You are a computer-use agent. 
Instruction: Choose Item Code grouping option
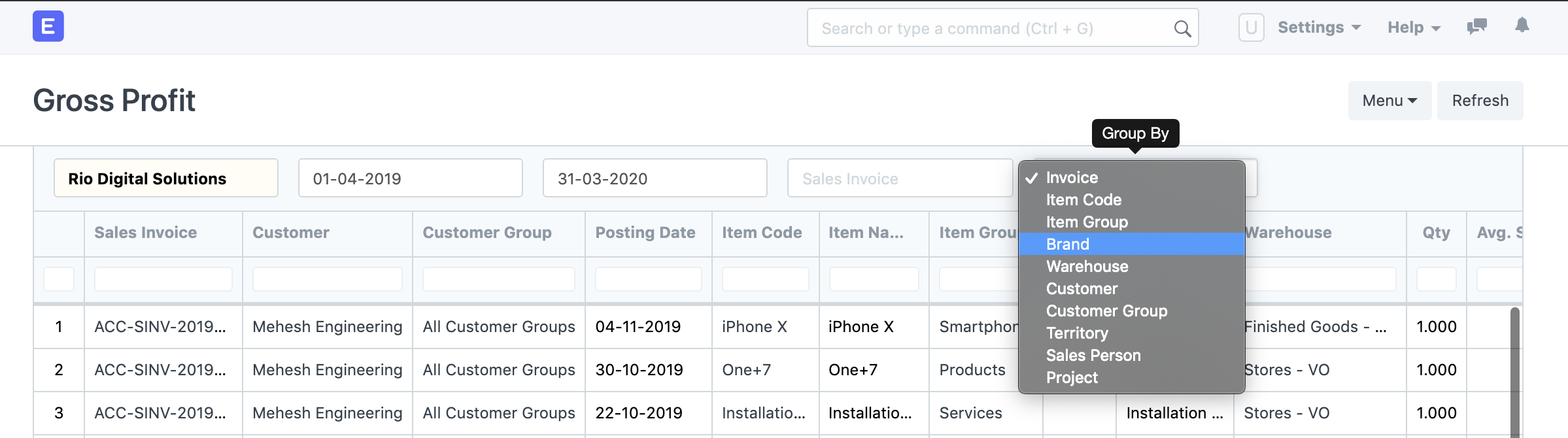[x=1083, y=200]
